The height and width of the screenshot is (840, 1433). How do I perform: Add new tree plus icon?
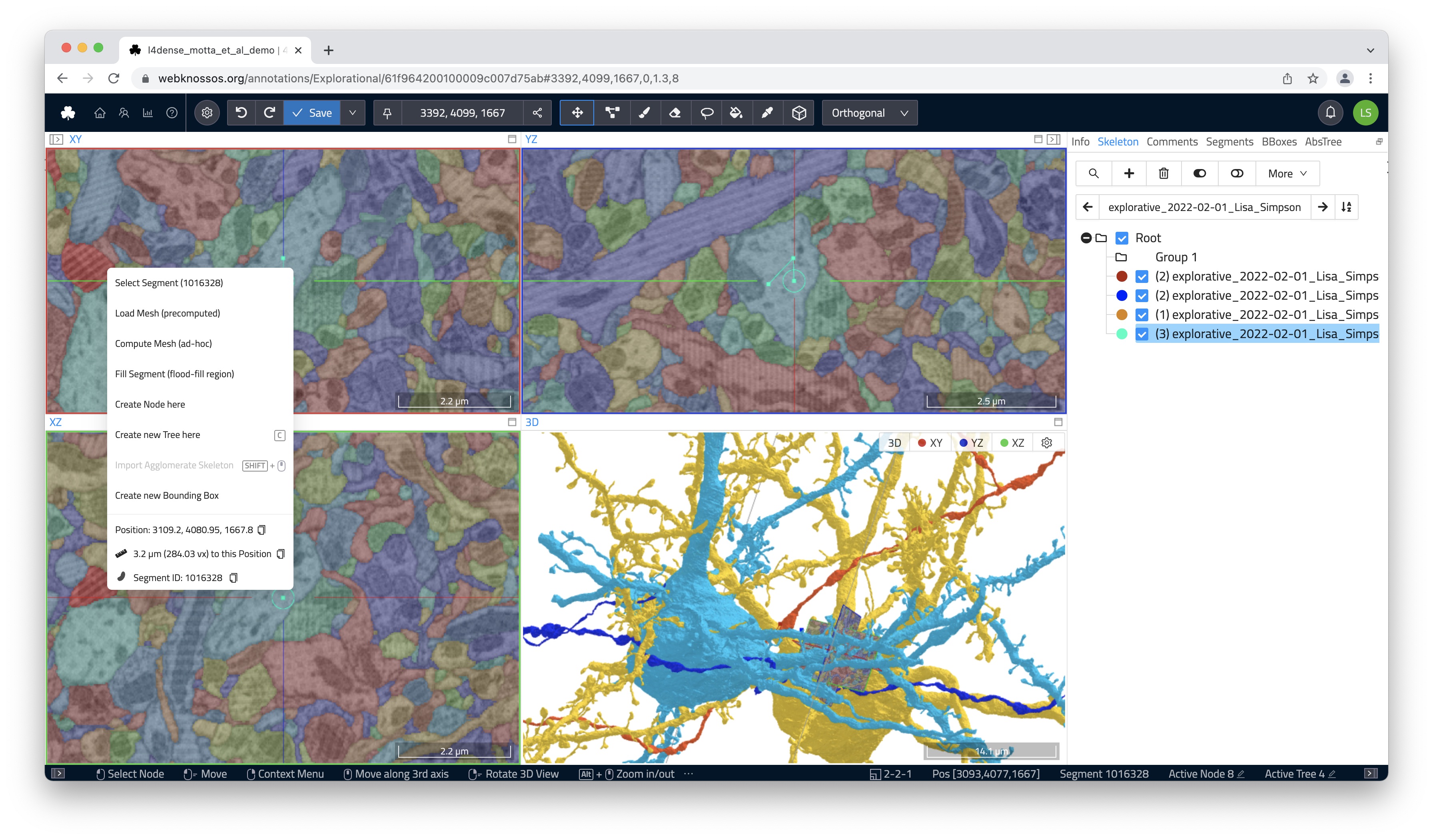pyautogui.click(x=1130, y=173)
